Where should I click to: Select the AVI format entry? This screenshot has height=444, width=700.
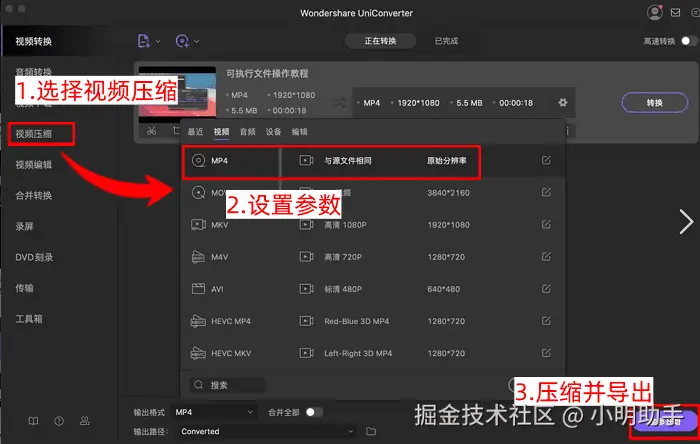click(231, 289)
